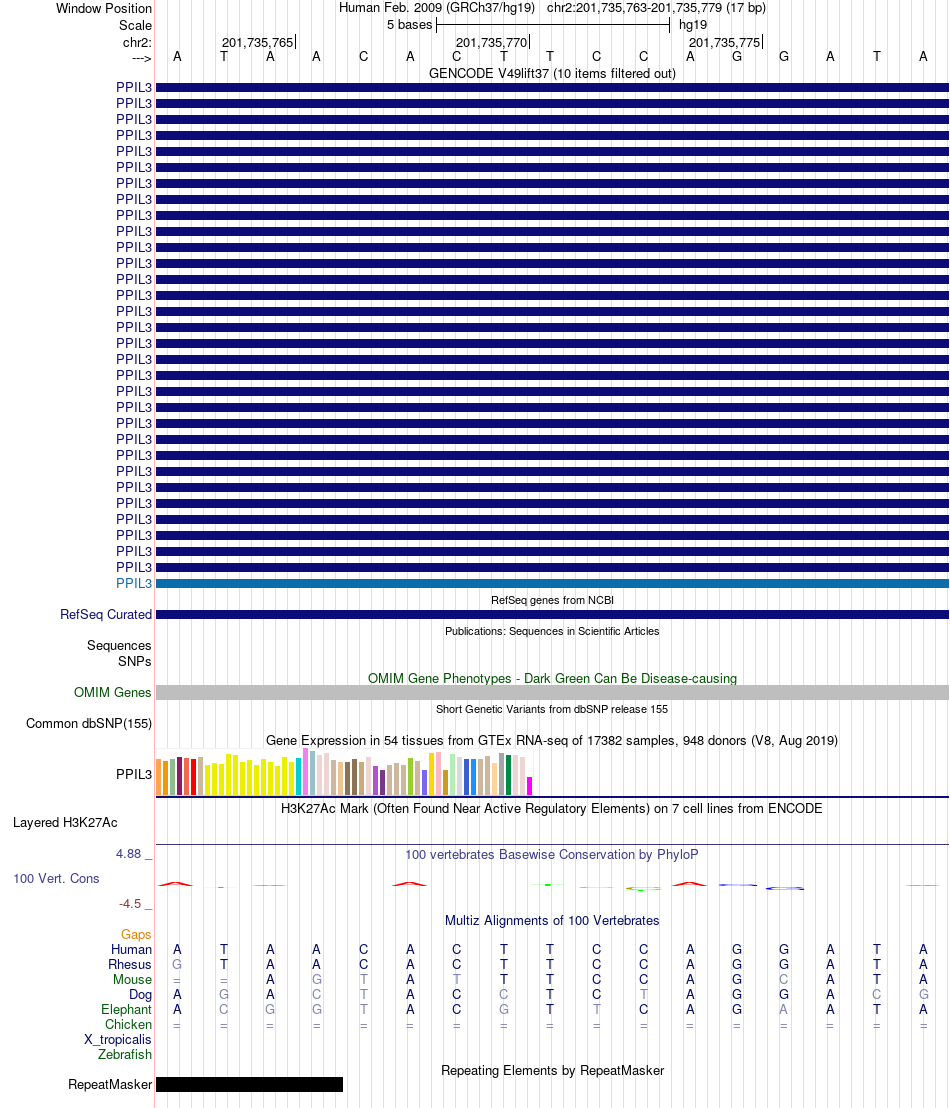Screen dimensions: 950x1108
Task: Click the light-blue PPIL3 transcript label
Action: (x=134, y=584)
